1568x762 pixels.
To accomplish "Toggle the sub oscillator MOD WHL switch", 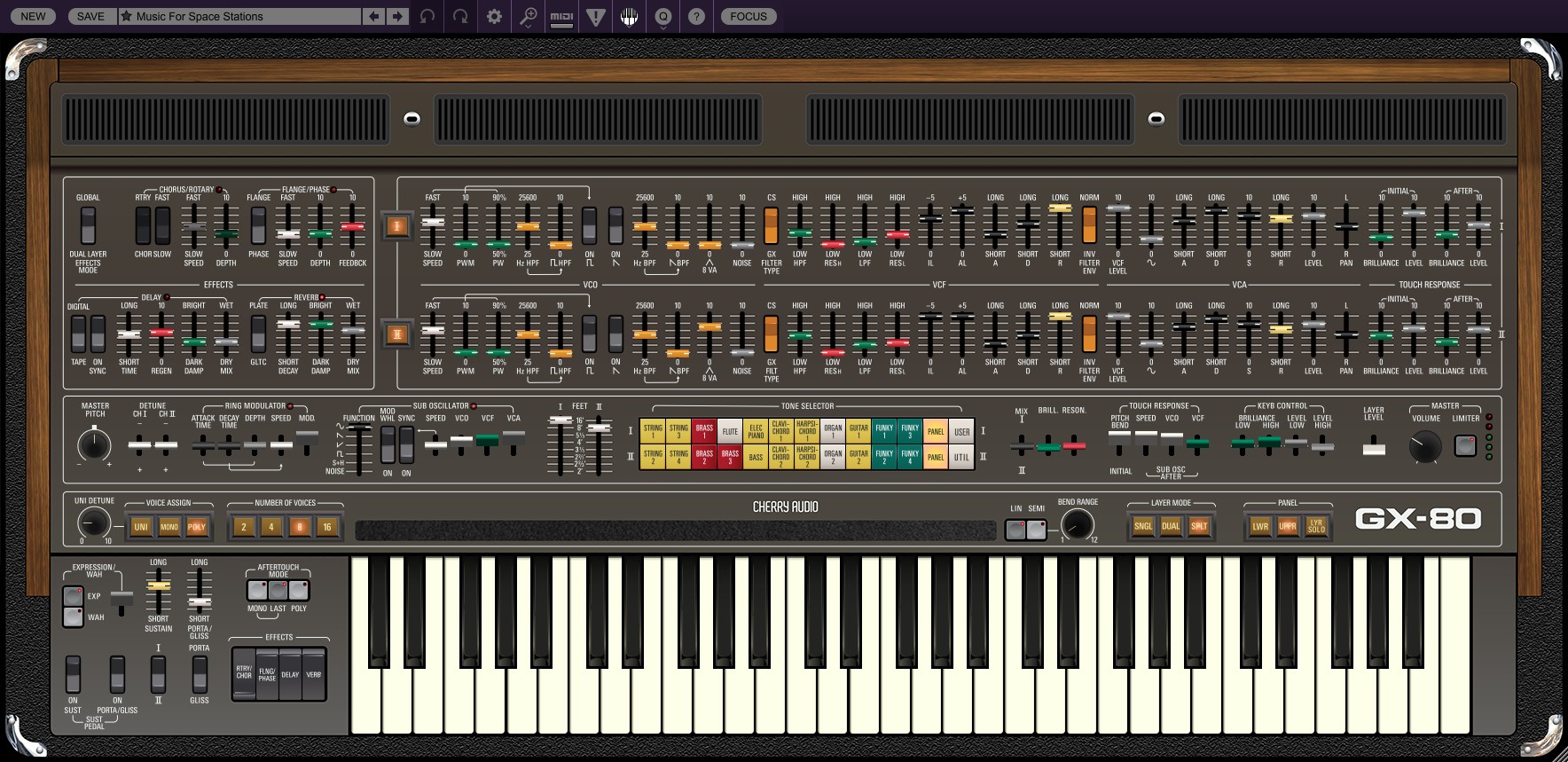I will click(x=388, y=444).
